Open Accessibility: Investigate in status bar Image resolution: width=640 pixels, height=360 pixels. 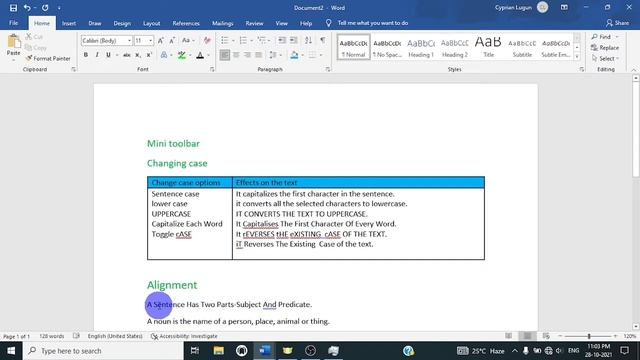click(x=184, y=336)
